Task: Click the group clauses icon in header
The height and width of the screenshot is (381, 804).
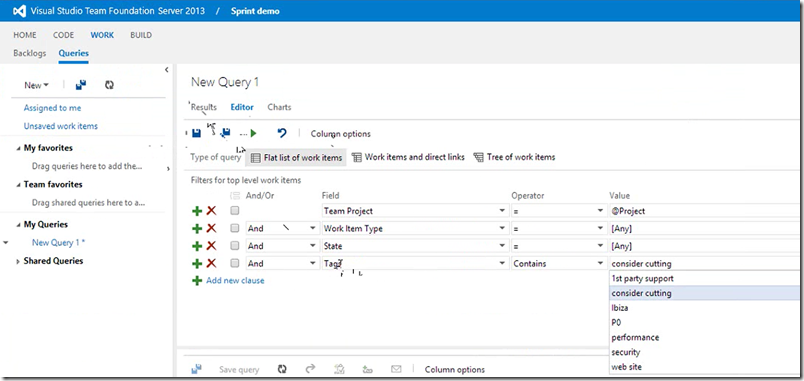Action: click(x=235, y=195)
